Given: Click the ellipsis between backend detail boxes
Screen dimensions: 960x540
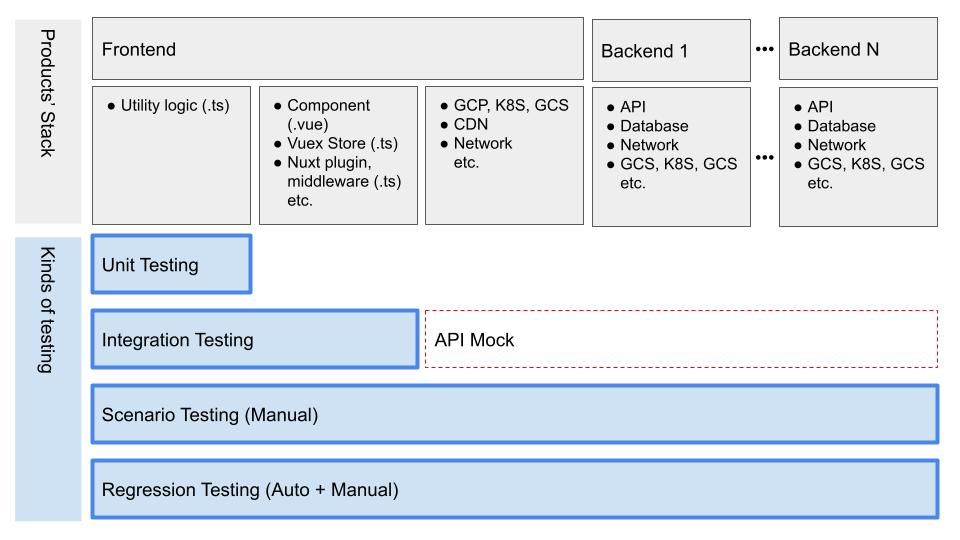Looking at the screenshot, I should pos(764,157).
